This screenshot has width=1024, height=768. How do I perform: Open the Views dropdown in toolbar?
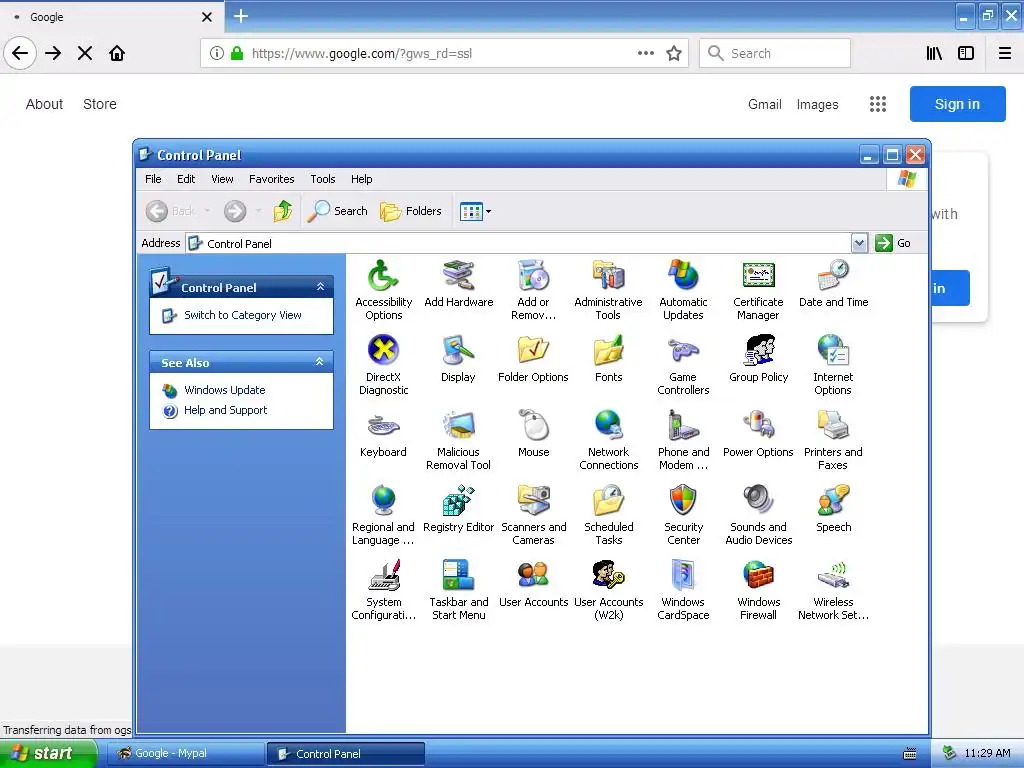point(475,211)
